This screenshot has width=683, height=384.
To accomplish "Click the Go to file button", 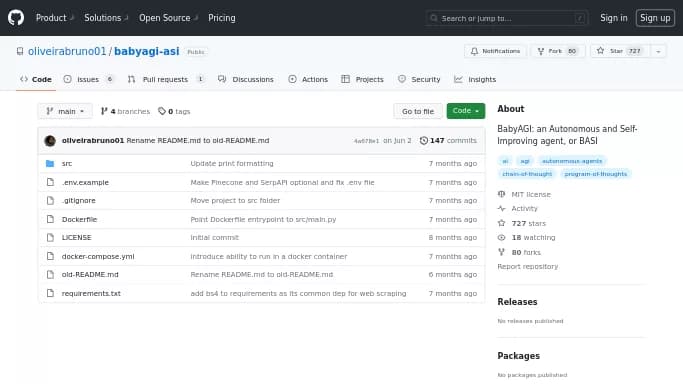I will tap(418, 111).
